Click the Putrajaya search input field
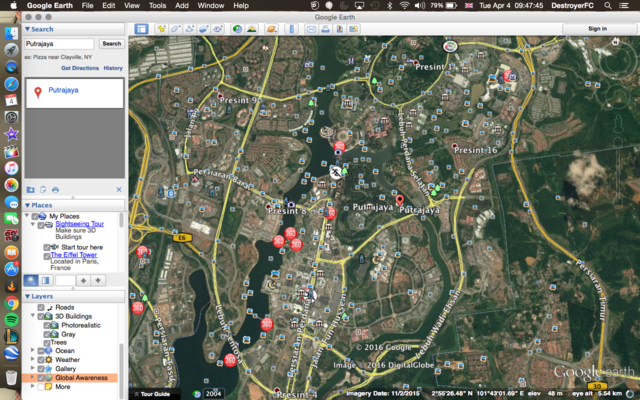 59,44
